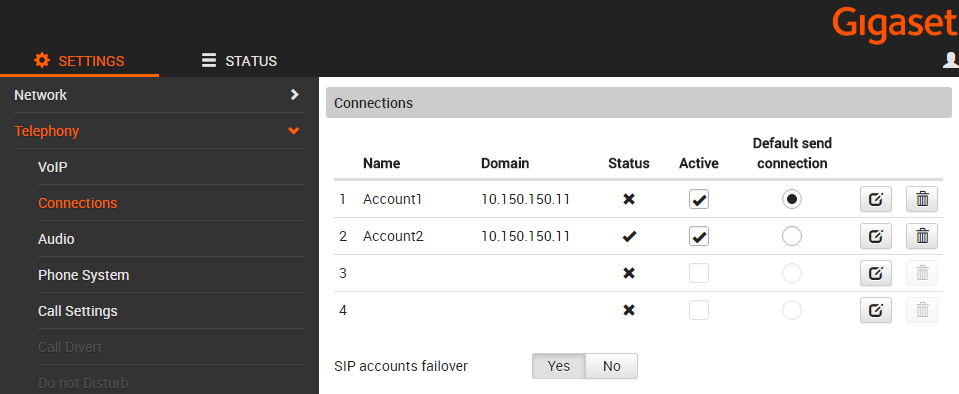Tick the Active checkbox for connection 3
Screen dimensions: 959x394
click(698, 273)
